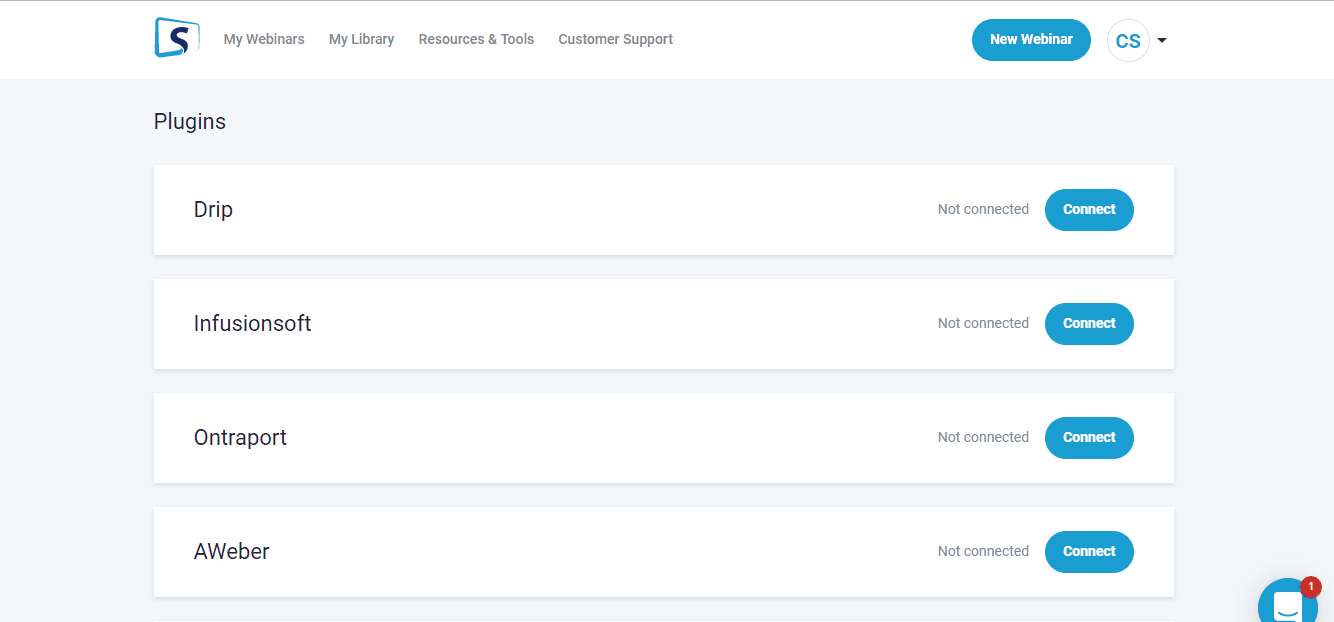Open My Webinars menu
This screenshot has width=1334, height=622.
[264, 39]
